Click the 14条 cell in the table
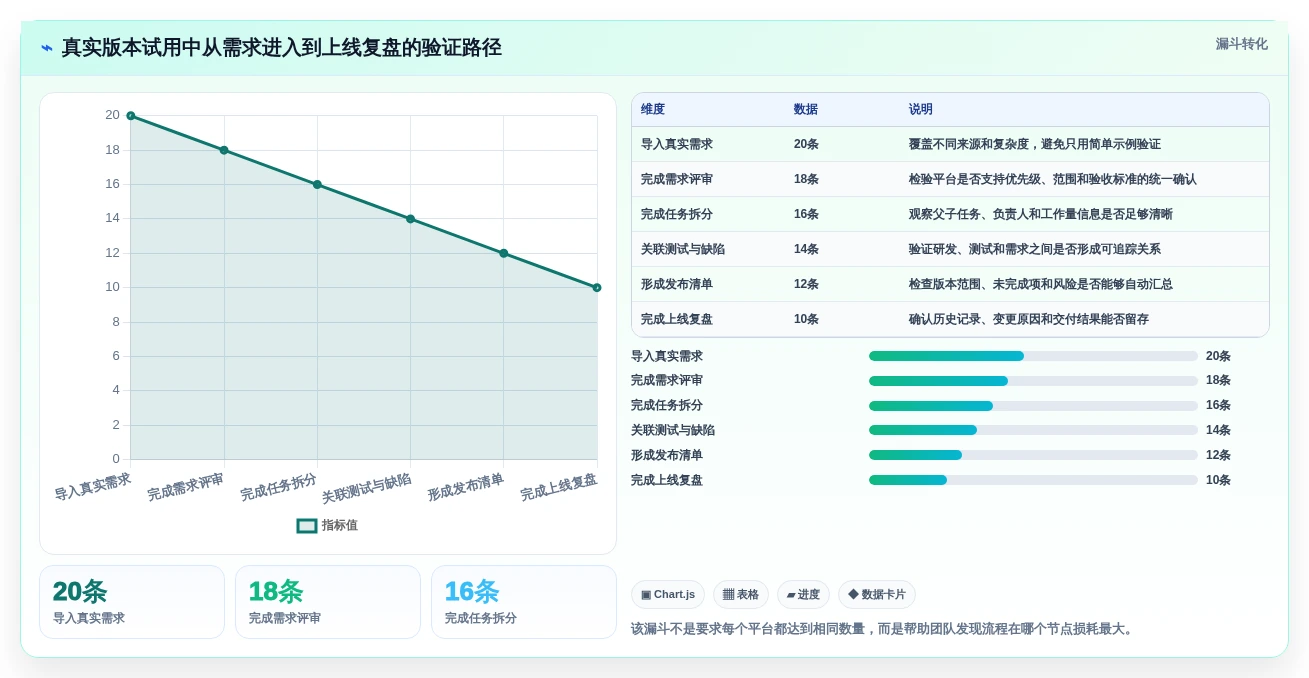Image resolution: width=1309 pixels, height=678 pixels. coord(806,249)
